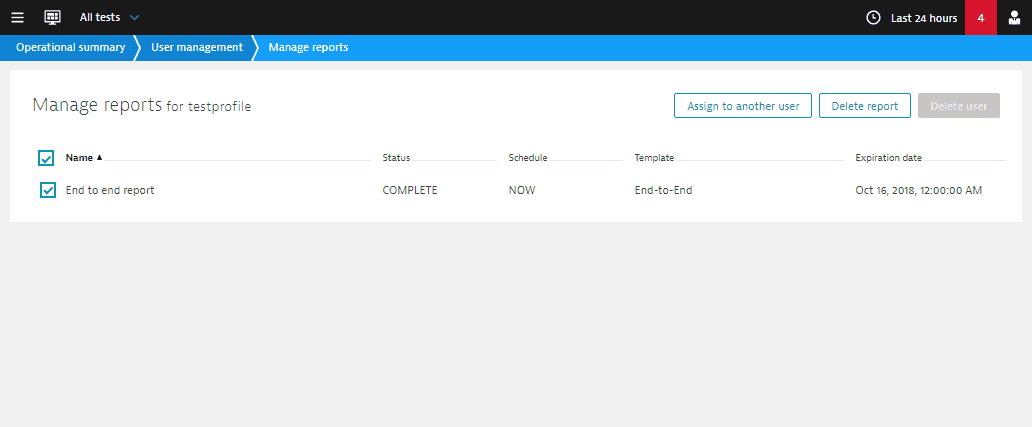Screen dimensions: 1032x427
Task: Toggle the select-all reports checkbox
Action: (46, 159)
